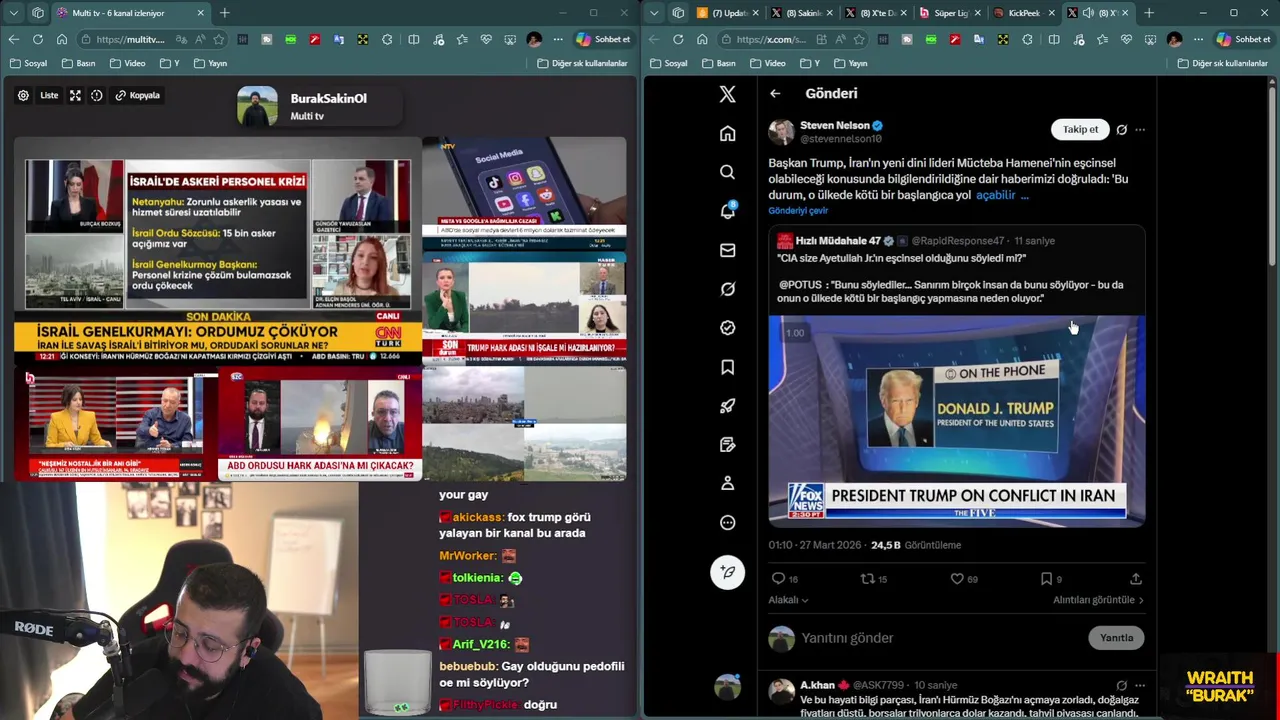Image resolution: width=1280 pixels, height=720 pixels.
Task: Toggle the read aloud icon in the Multi tv address bar
Action: tap(200, 39)
